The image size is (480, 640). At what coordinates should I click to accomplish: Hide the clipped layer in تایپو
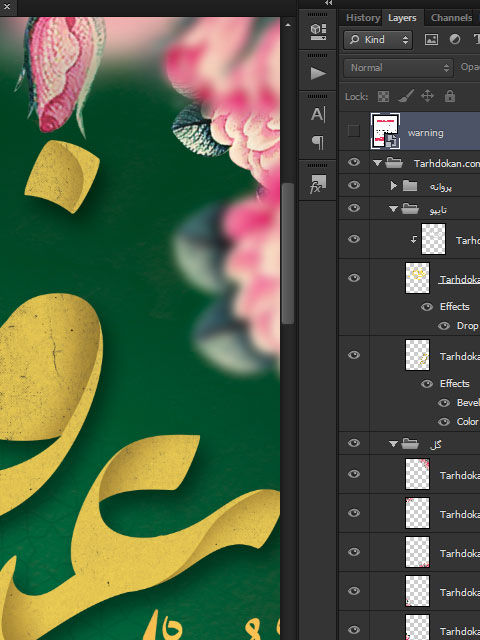point(354,239)
